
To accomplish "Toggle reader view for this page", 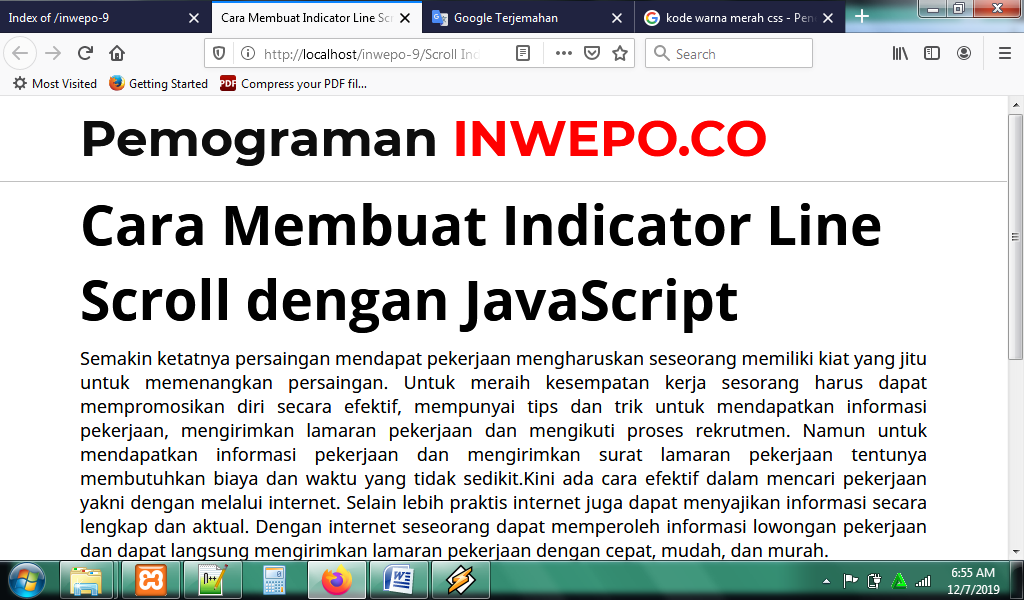I will point(522,54).
